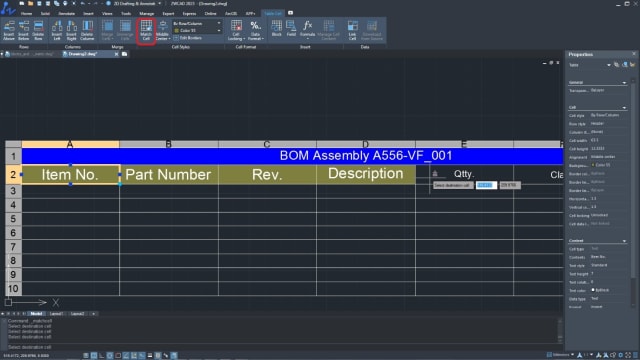Select the Delete Row tool
640x360 pixels.
pyautogui.click(x=38, y=30)
